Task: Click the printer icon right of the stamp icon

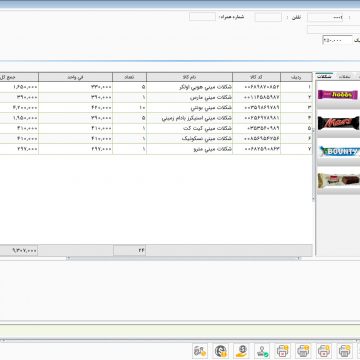Action: pos(283,351)
